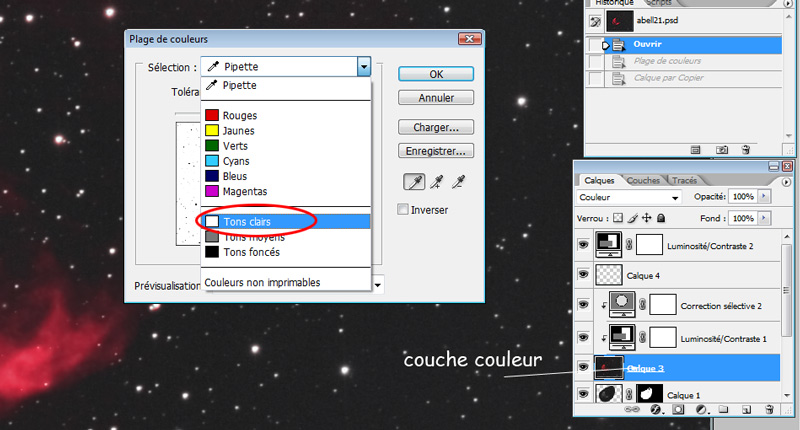Choose Cyans in the selection list
The width and height of the screenshot is (800, 430).
286,161
